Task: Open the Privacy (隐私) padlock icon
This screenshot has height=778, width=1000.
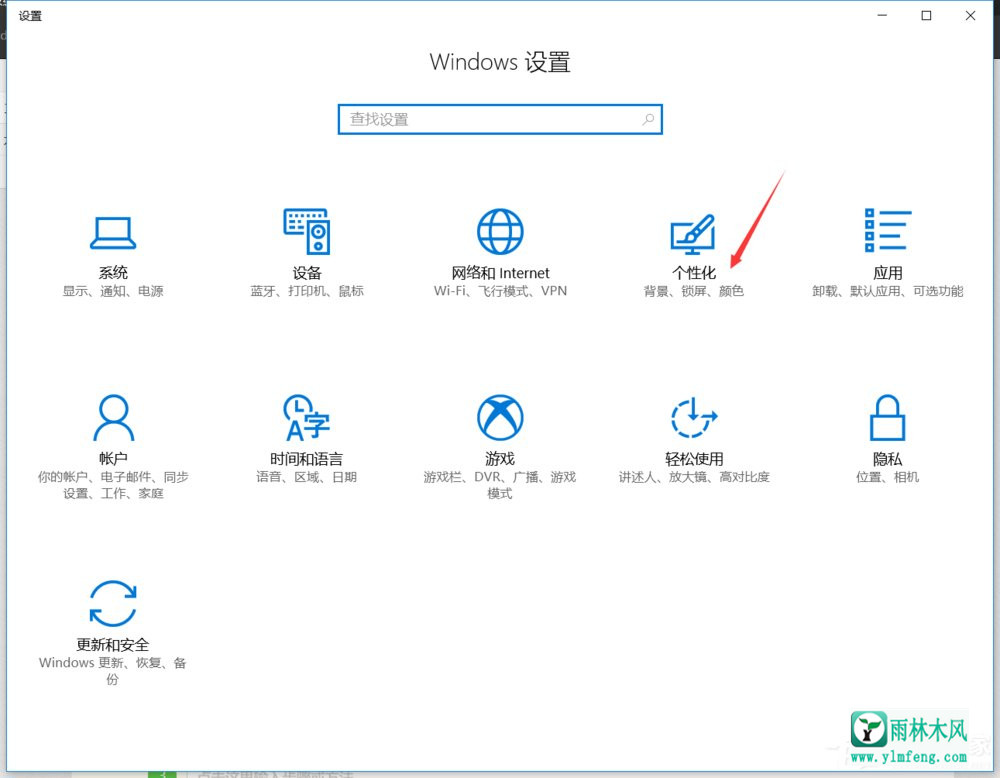Action: [x=888, y=418]
